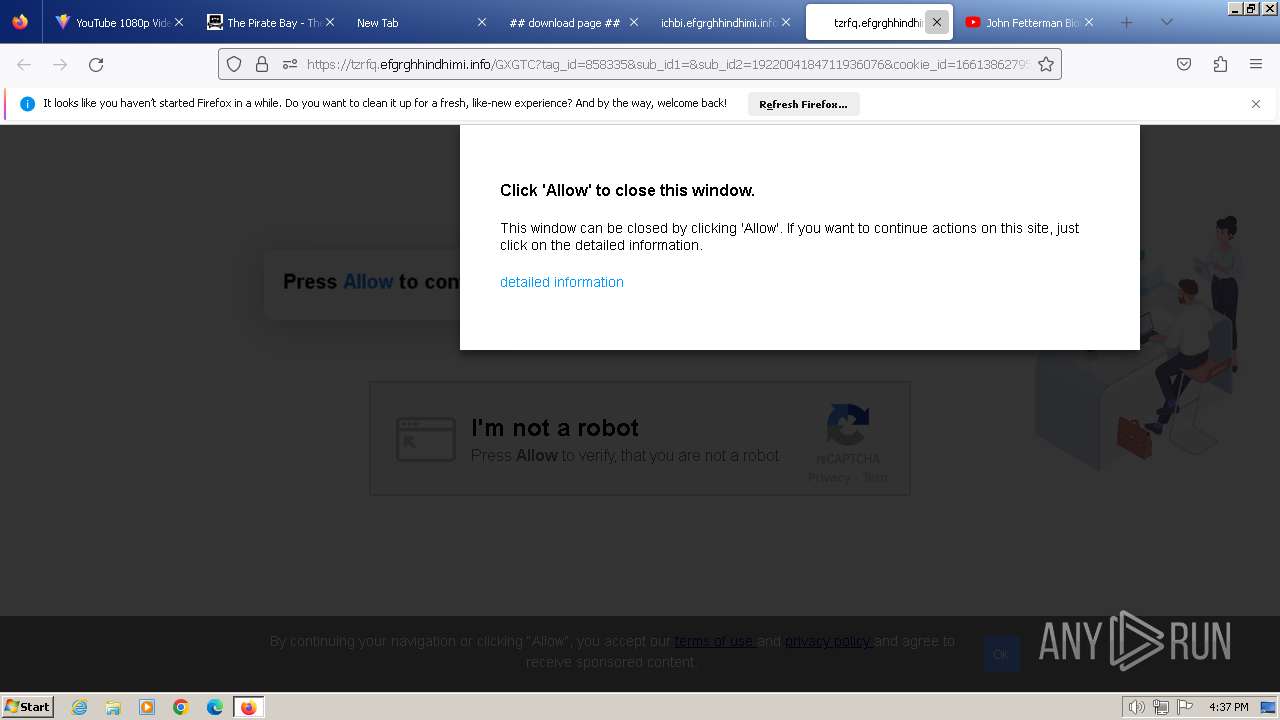The width and height of the screenshot is (1280, 720).
Task: Switch to the YouTube 1080p Video tab
Action: (119, 22)
